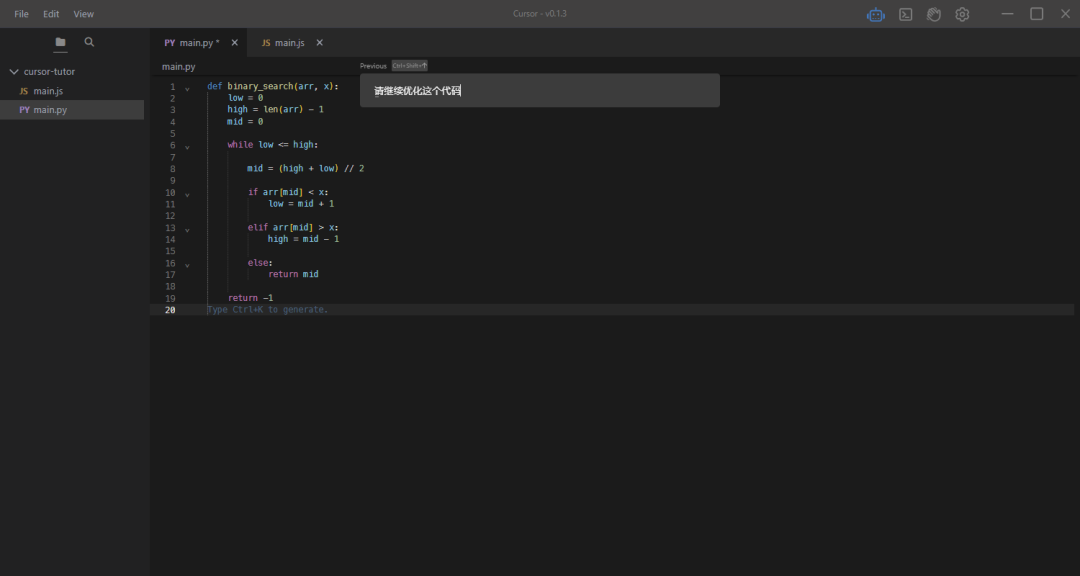Viewport: 1080px width, 576px height.
Task: Click 'Type Ctrl+K to generate.' placeholder line
Action: pos(268,310)
